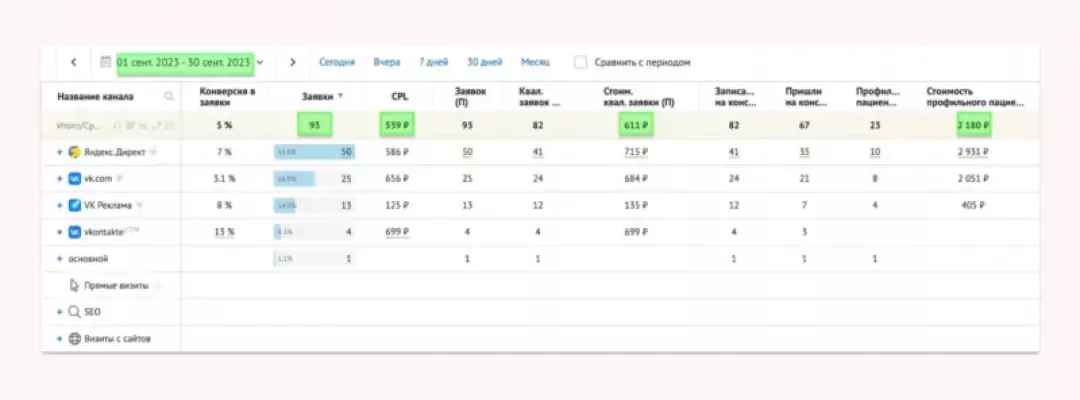This screenshot has height=400, width=1080.
Task: Expand the vk.com channel row
Action: tap(59, 179)
